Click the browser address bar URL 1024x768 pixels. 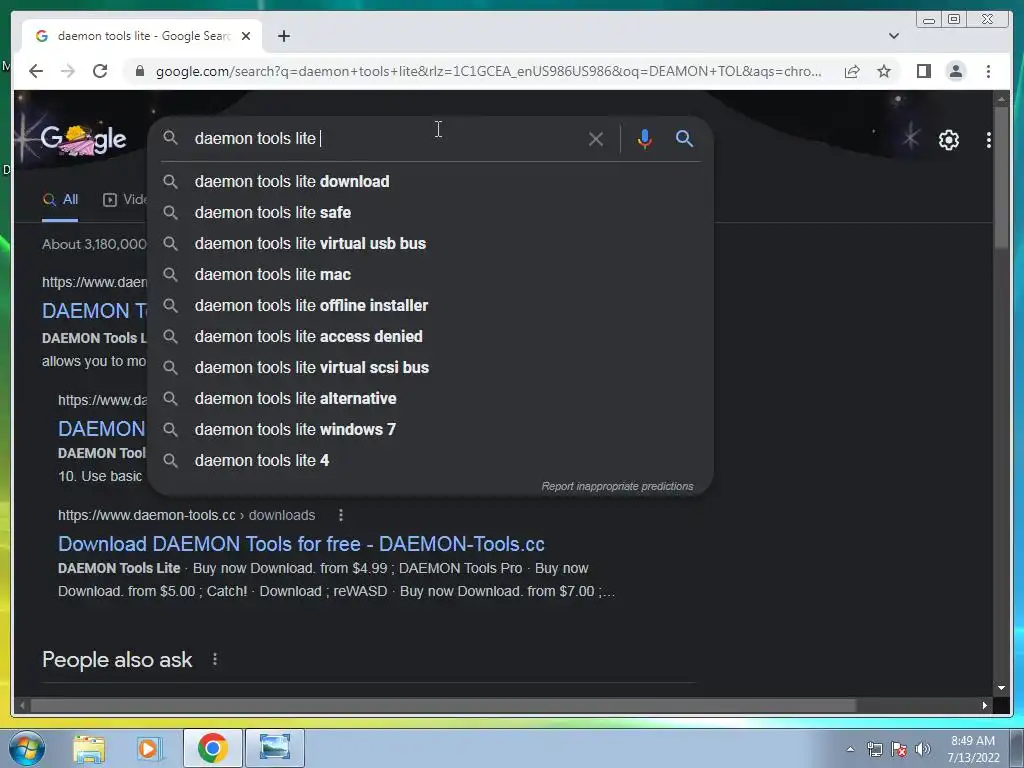(x=488, y=71)
